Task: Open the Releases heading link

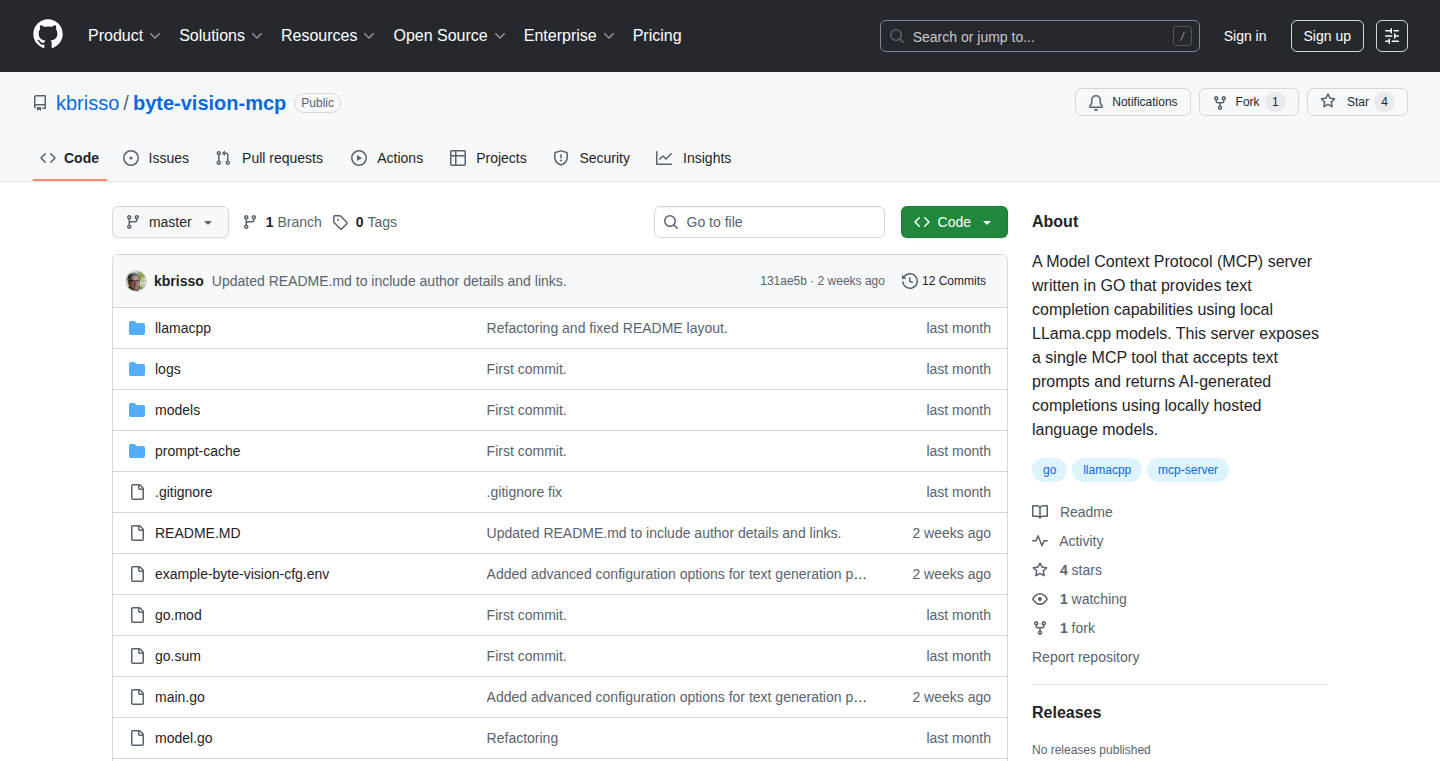Action: click(x=1066, y=712)
